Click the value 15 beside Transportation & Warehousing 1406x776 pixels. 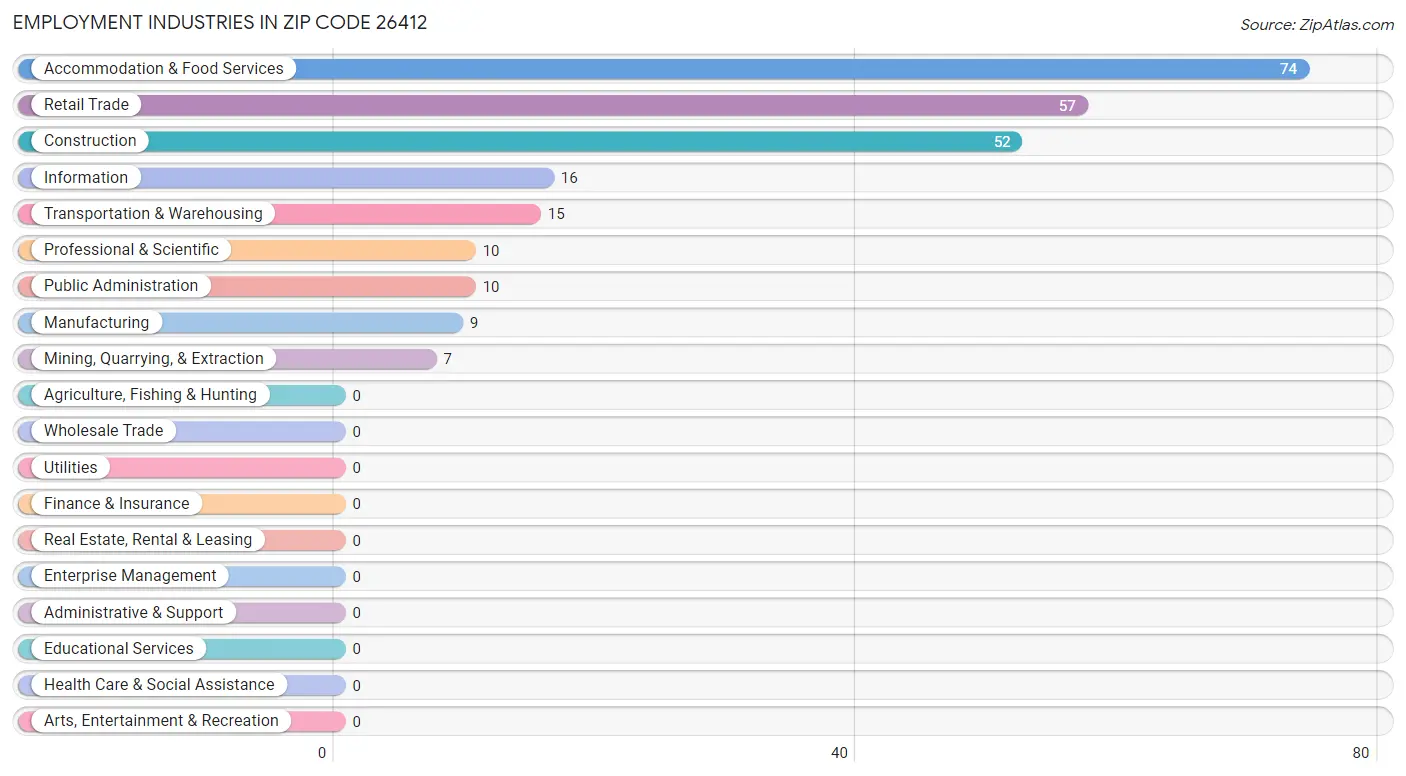(556, 214)
